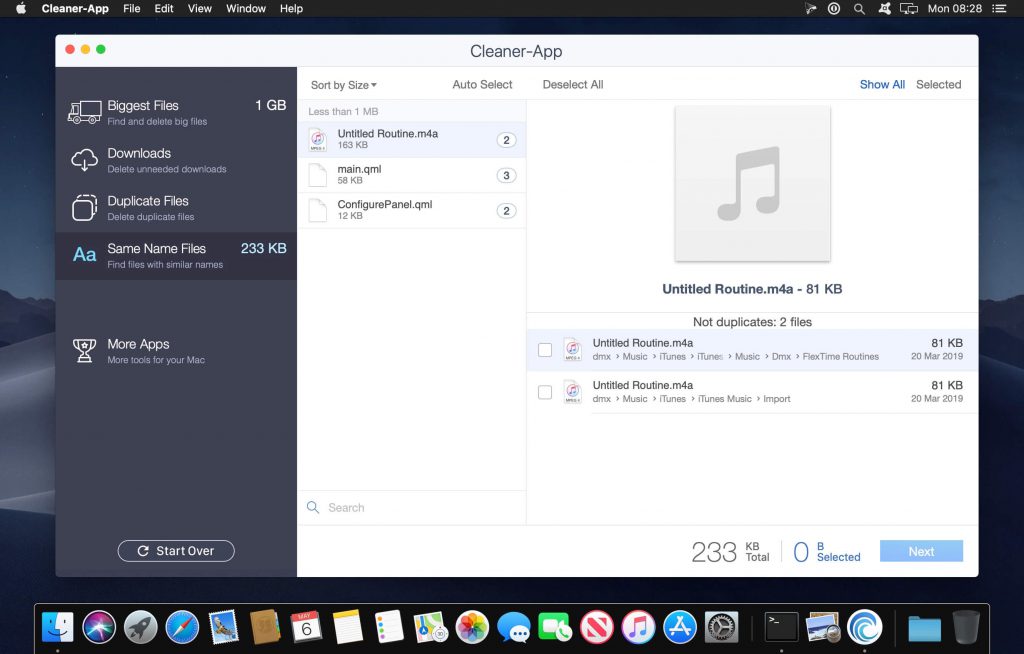
Task: Click the ConfigurePanel.qml file icon
Action: coord(317,210)
